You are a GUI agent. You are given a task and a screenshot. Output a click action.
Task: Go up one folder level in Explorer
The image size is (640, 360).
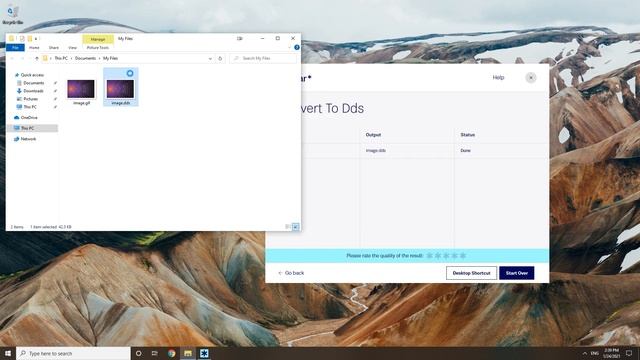(37, 58)
